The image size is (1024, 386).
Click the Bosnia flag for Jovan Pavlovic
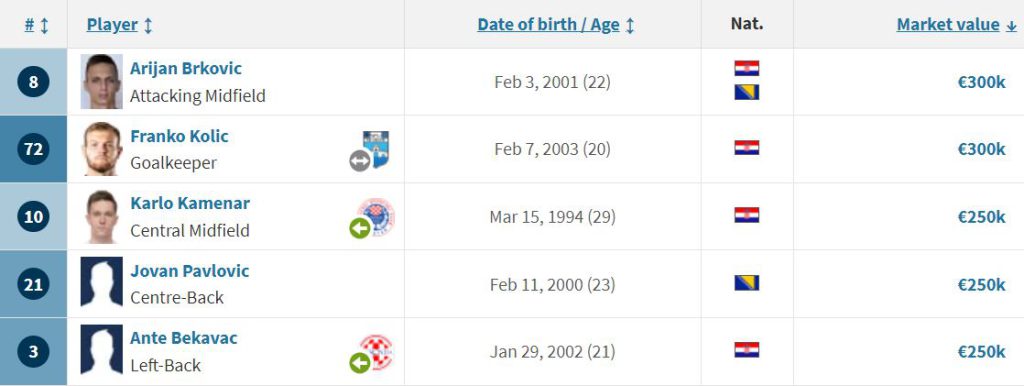point(746,283)
